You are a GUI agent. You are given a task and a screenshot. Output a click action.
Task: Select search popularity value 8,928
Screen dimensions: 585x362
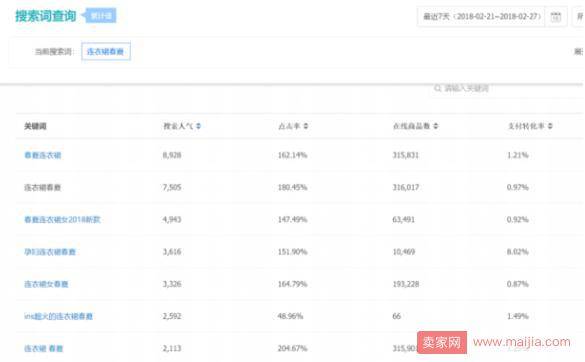172,155
